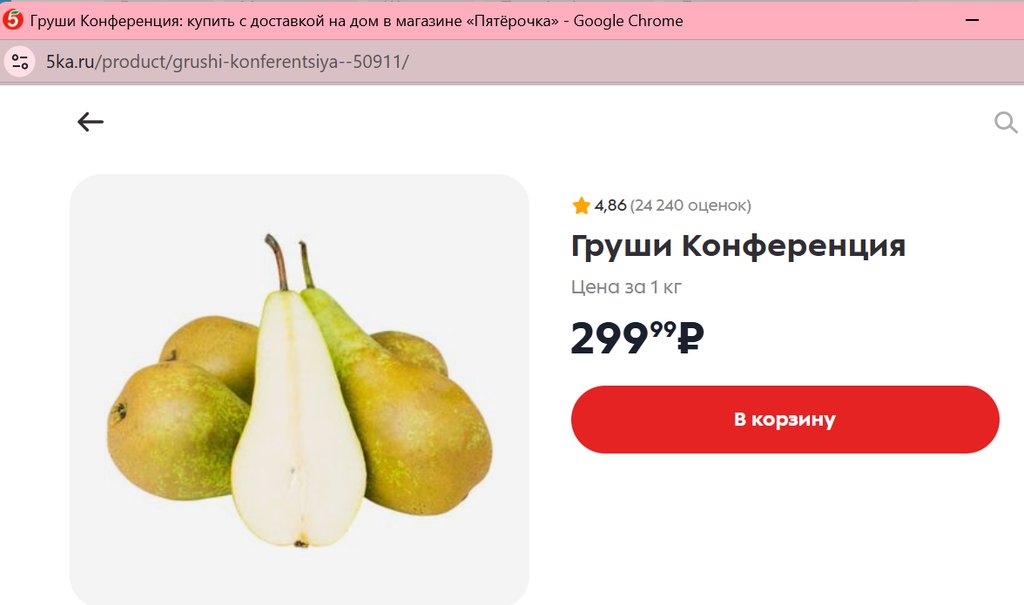The height and width of the screenshot is (605, 1024).
Task: Go back using the page's left arrow
Action: pyautogui.click(x=90, y=122)
